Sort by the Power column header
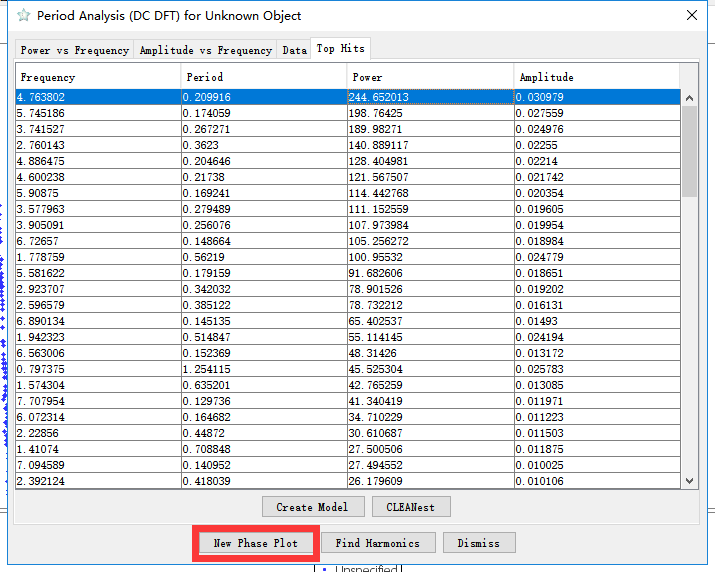 pos(431,77)
